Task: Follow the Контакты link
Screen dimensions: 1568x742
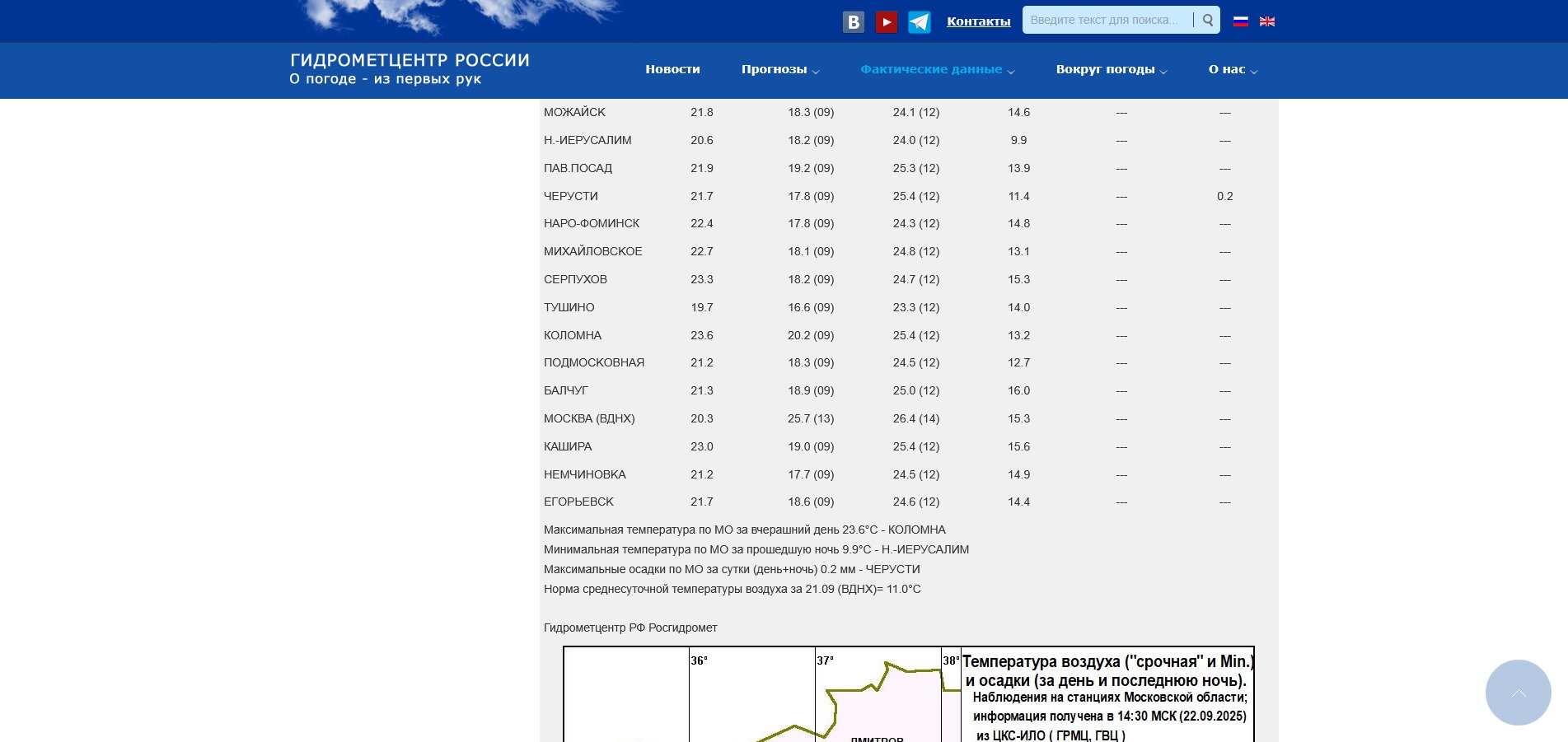Action: 978,21
